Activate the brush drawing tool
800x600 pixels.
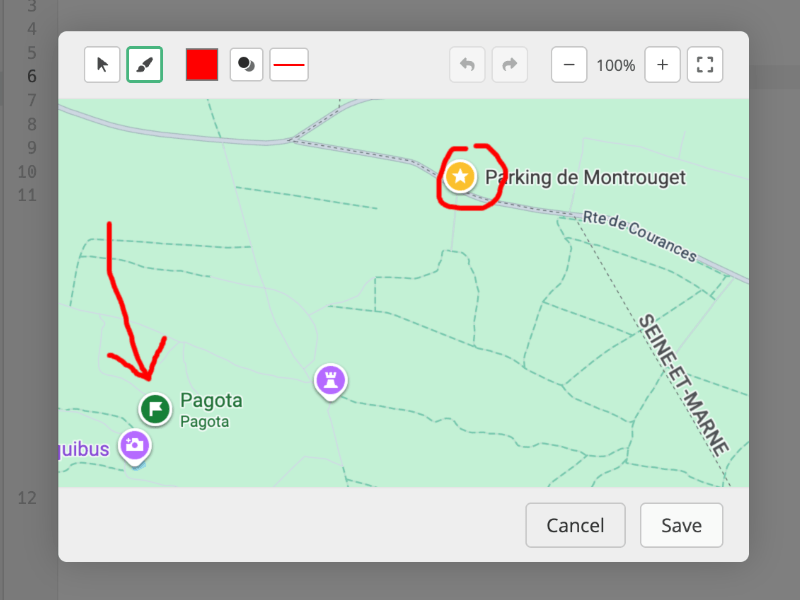pos(144,64)
